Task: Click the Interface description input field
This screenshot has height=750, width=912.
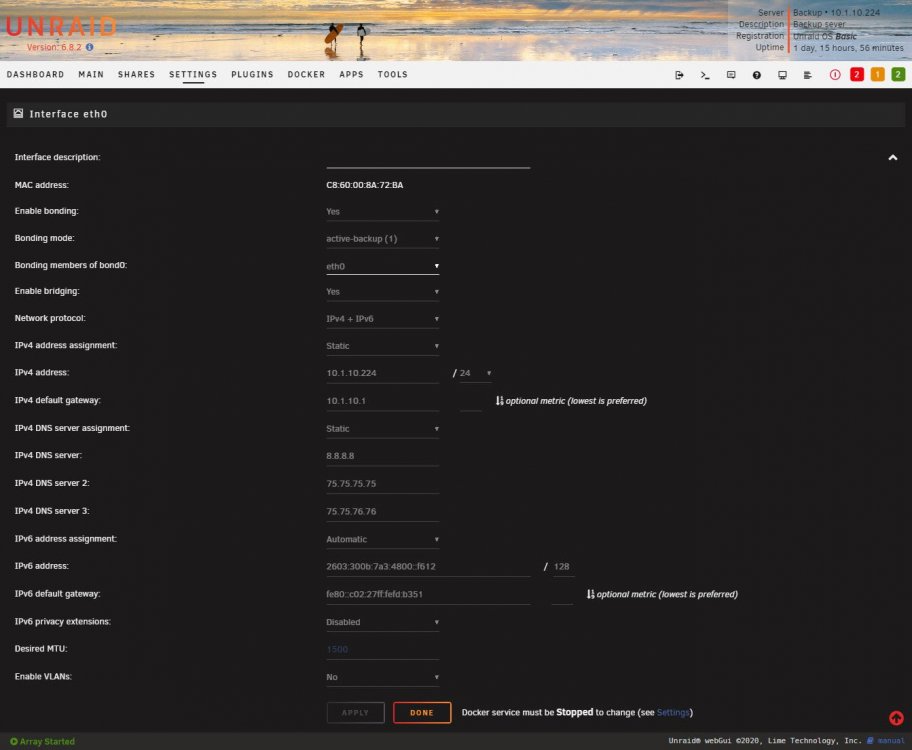Action: (428, 159)
